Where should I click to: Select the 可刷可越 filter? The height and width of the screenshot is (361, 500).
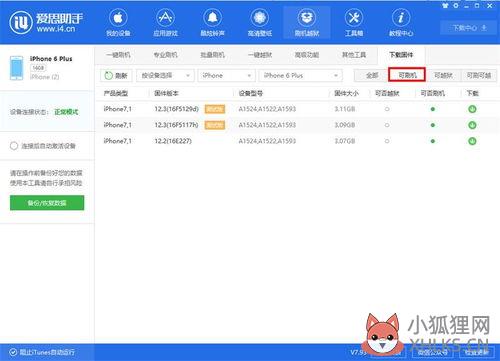pos(479,76)
